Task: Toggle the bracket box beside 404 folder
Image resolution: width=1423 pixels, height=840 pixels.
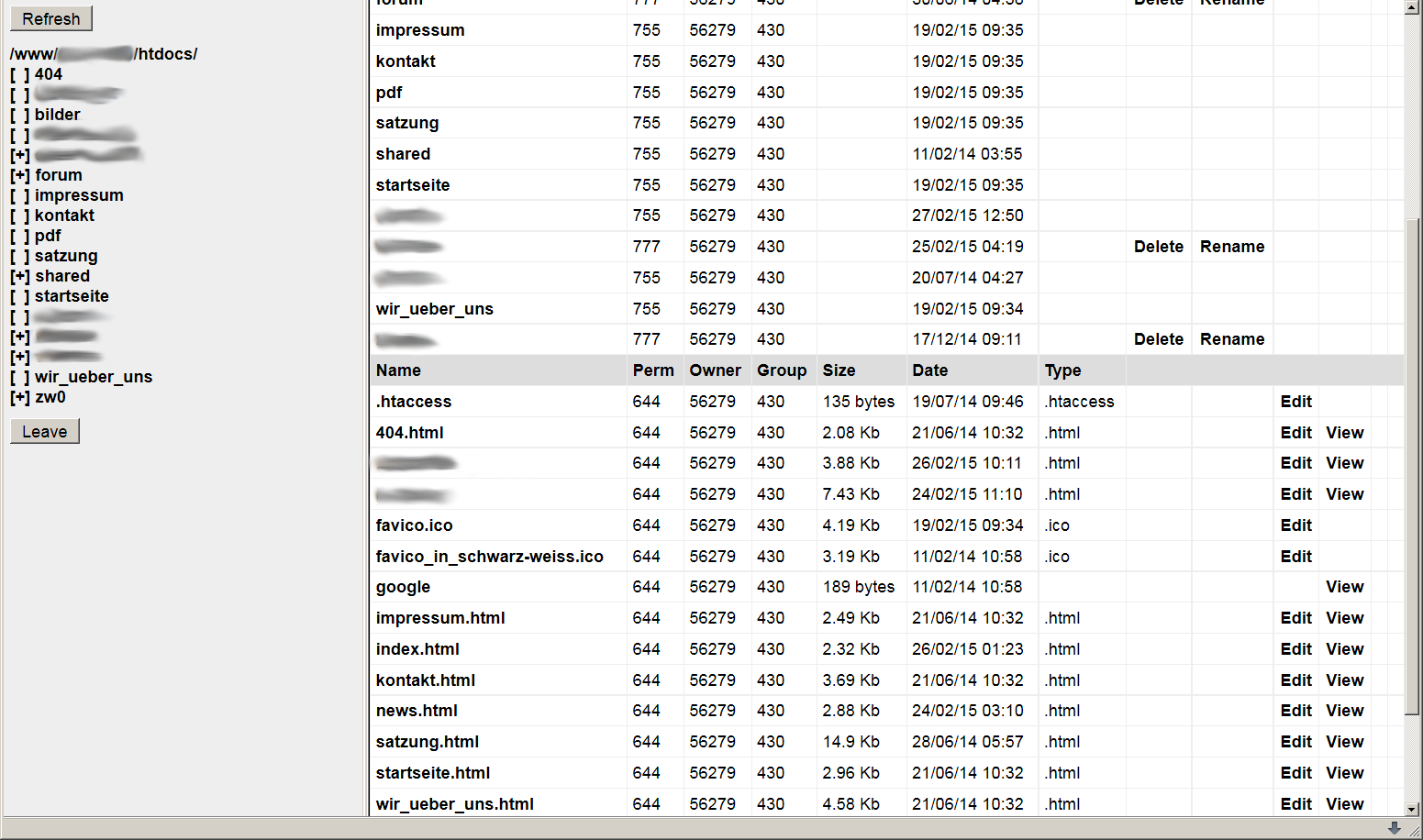Action: point(20,74)
